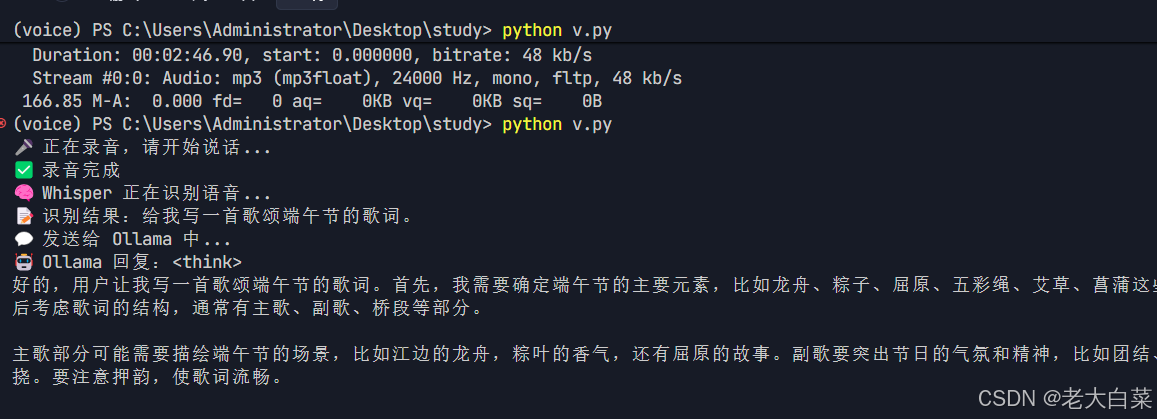Click the 166.85 M-A playback status line

point(311,101)
